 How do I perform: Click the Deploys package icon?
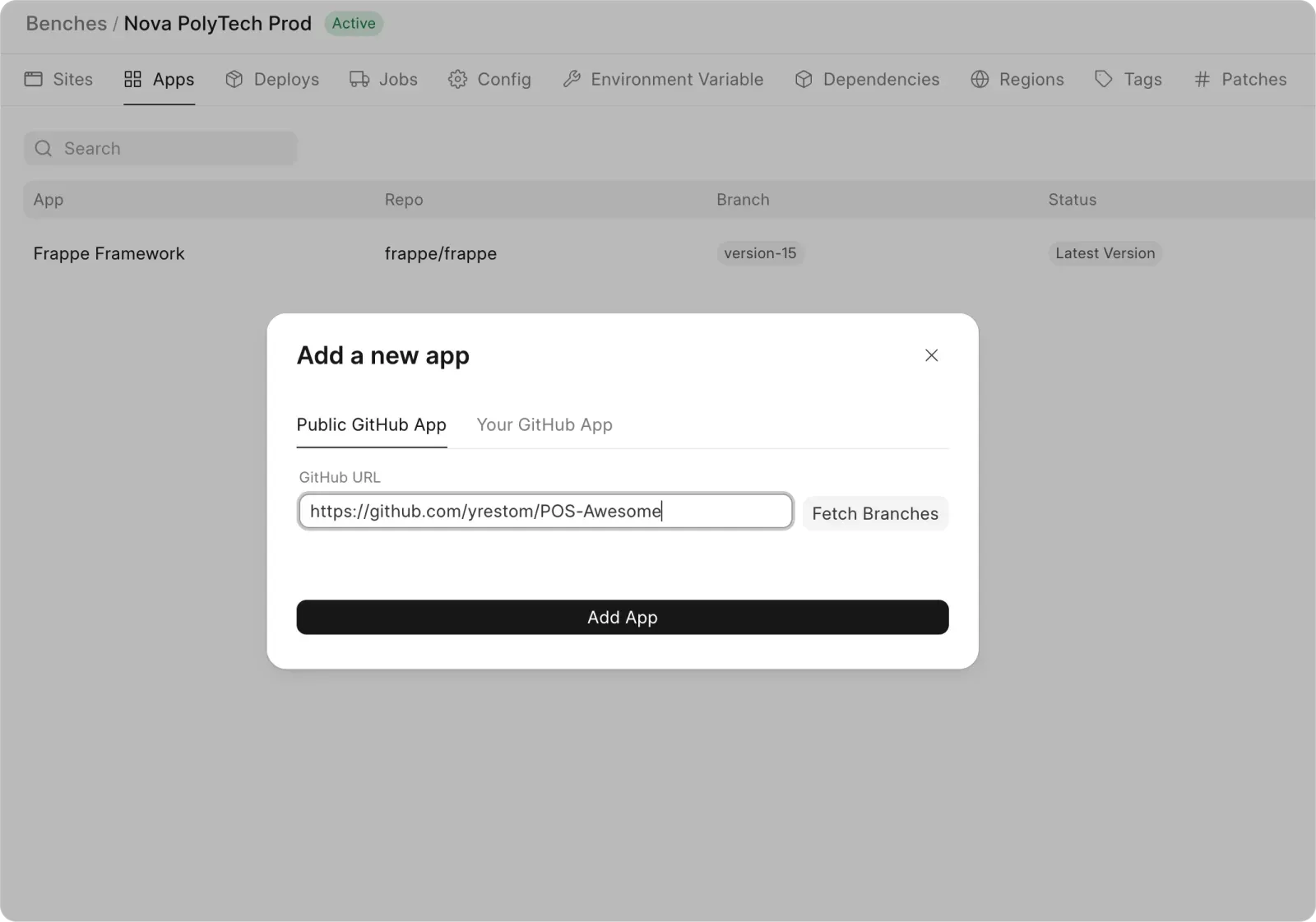coord(234,79)
